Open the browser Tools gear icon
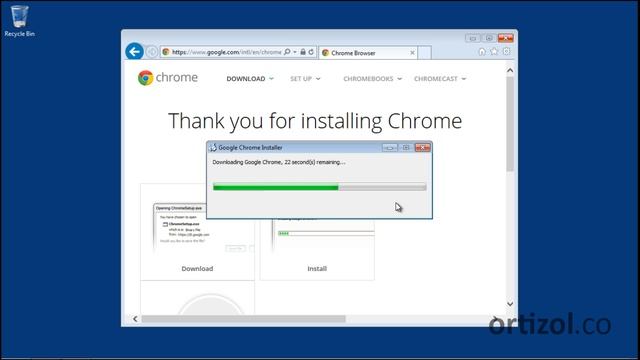The image size is (640, 360). [x=507, y=51]
